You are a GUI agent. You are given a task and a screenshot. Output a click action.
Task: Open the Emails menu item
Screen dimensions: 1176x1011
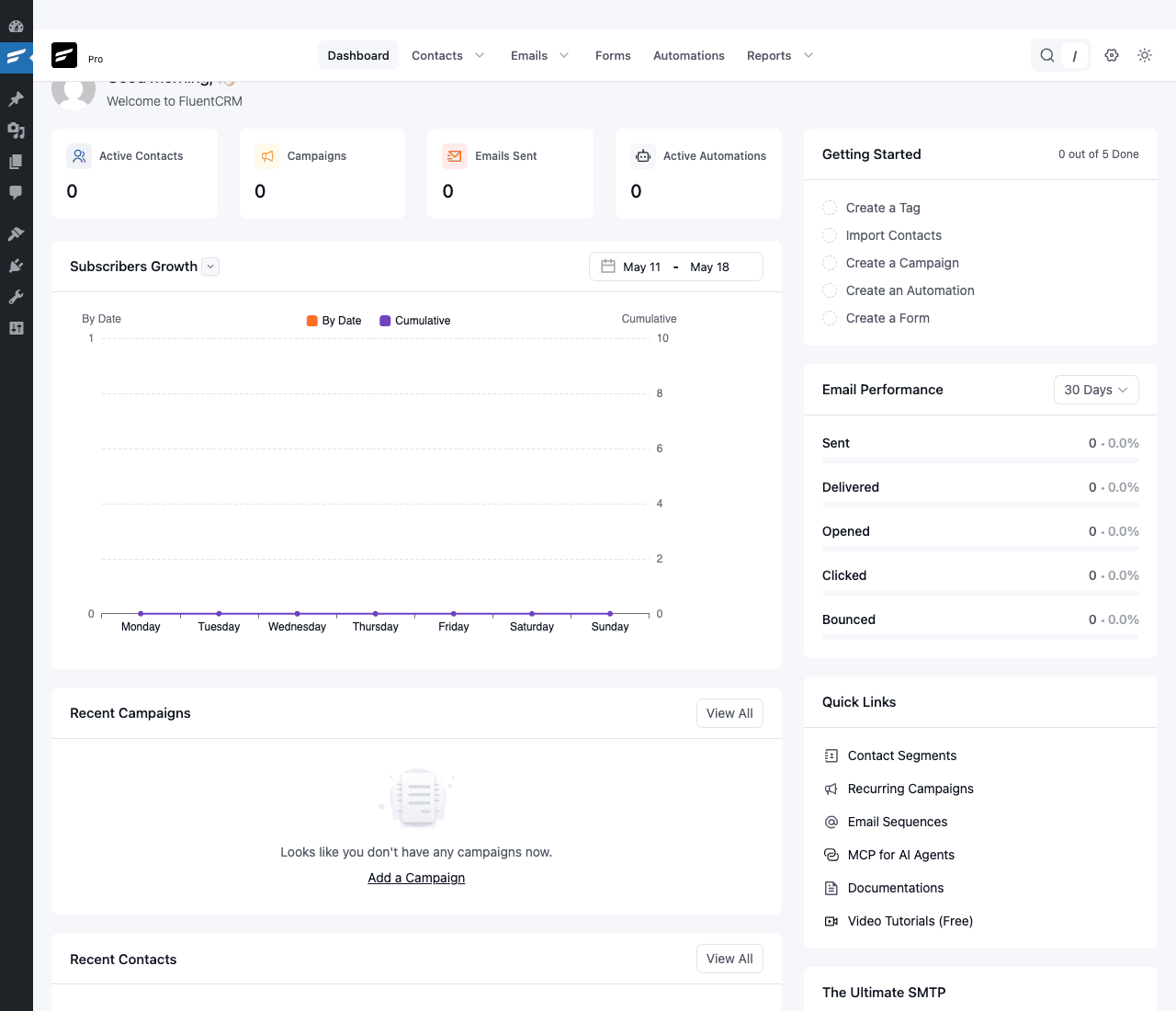[x=529, y=55]
